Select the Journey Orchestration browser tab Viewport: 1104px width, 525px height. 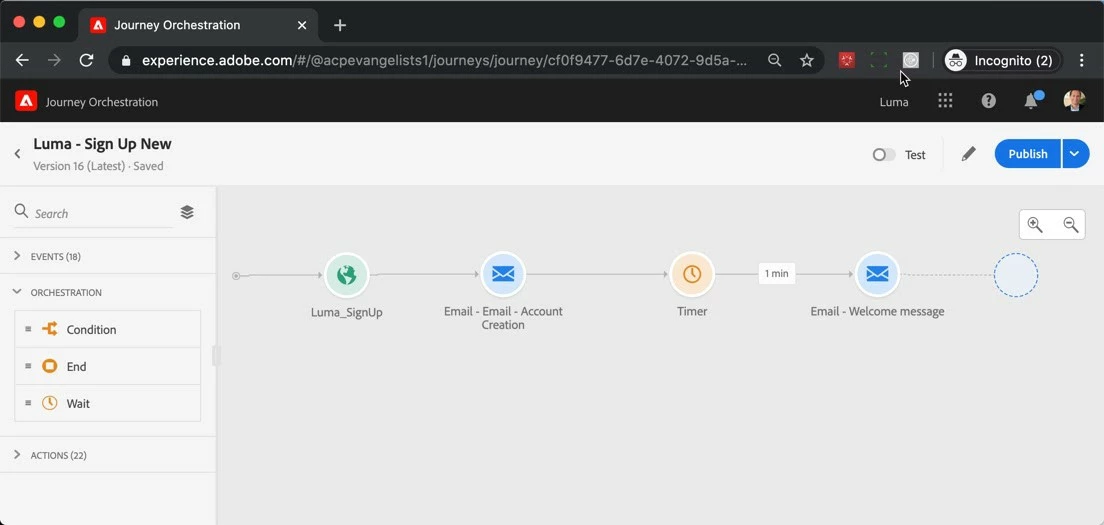pos(199,25)
